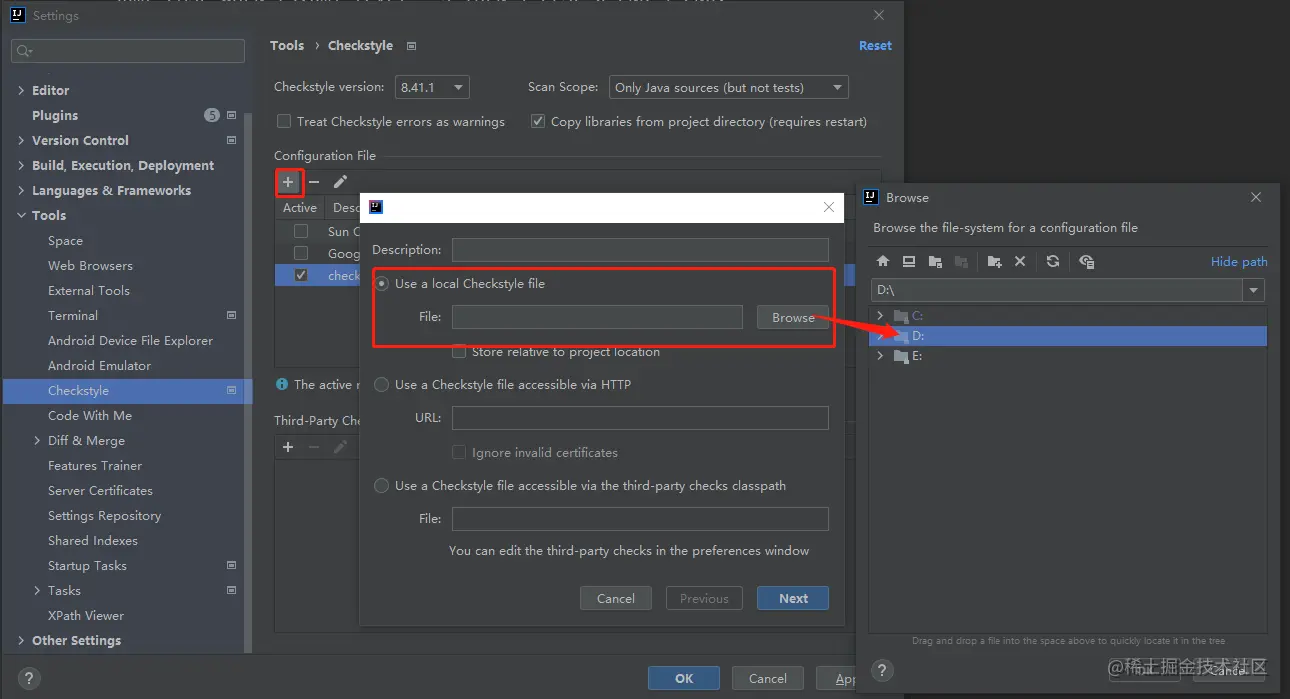The width and height of the screenshot is (1290, 699).
Task: Select Checkstyle file accessible via HTTP option
Action: coord(382,385)
